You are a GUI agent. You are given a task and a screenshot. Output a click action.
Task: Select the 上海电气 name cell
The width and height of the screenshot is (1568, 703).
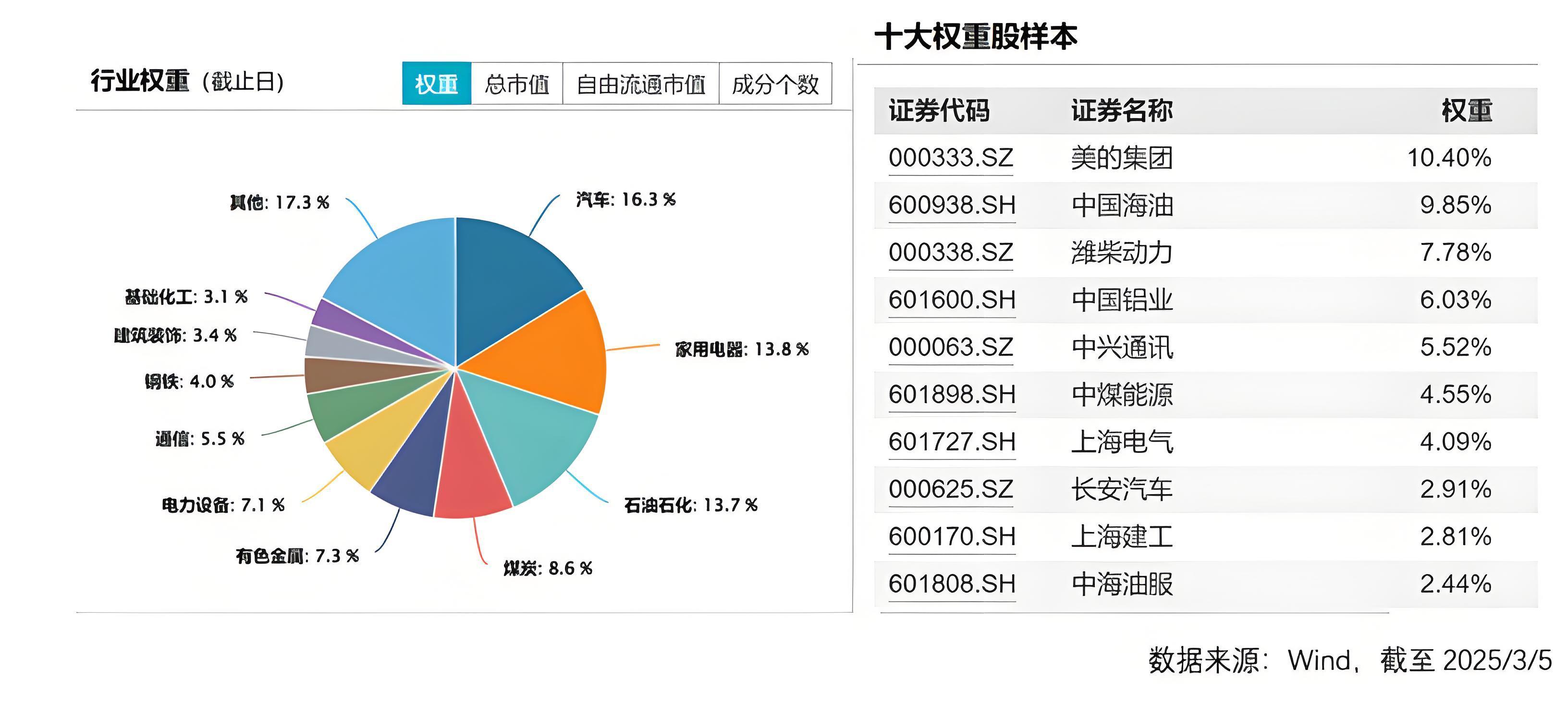pyautogui.click(x=1122, y=442)
